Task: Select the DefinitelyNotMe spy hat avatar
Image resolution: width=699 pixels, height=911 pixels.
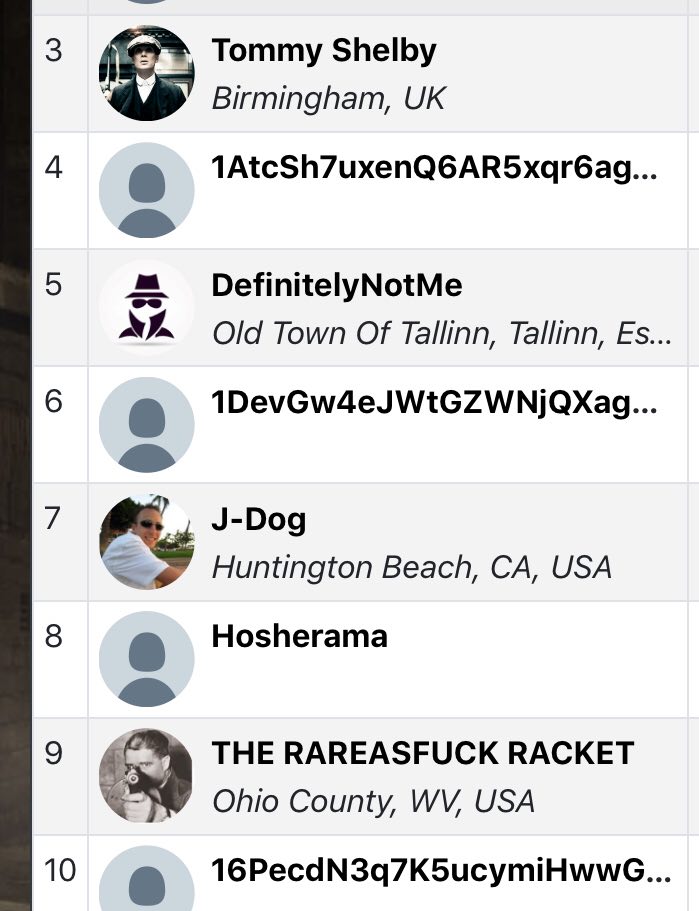Action: point(146,307)
